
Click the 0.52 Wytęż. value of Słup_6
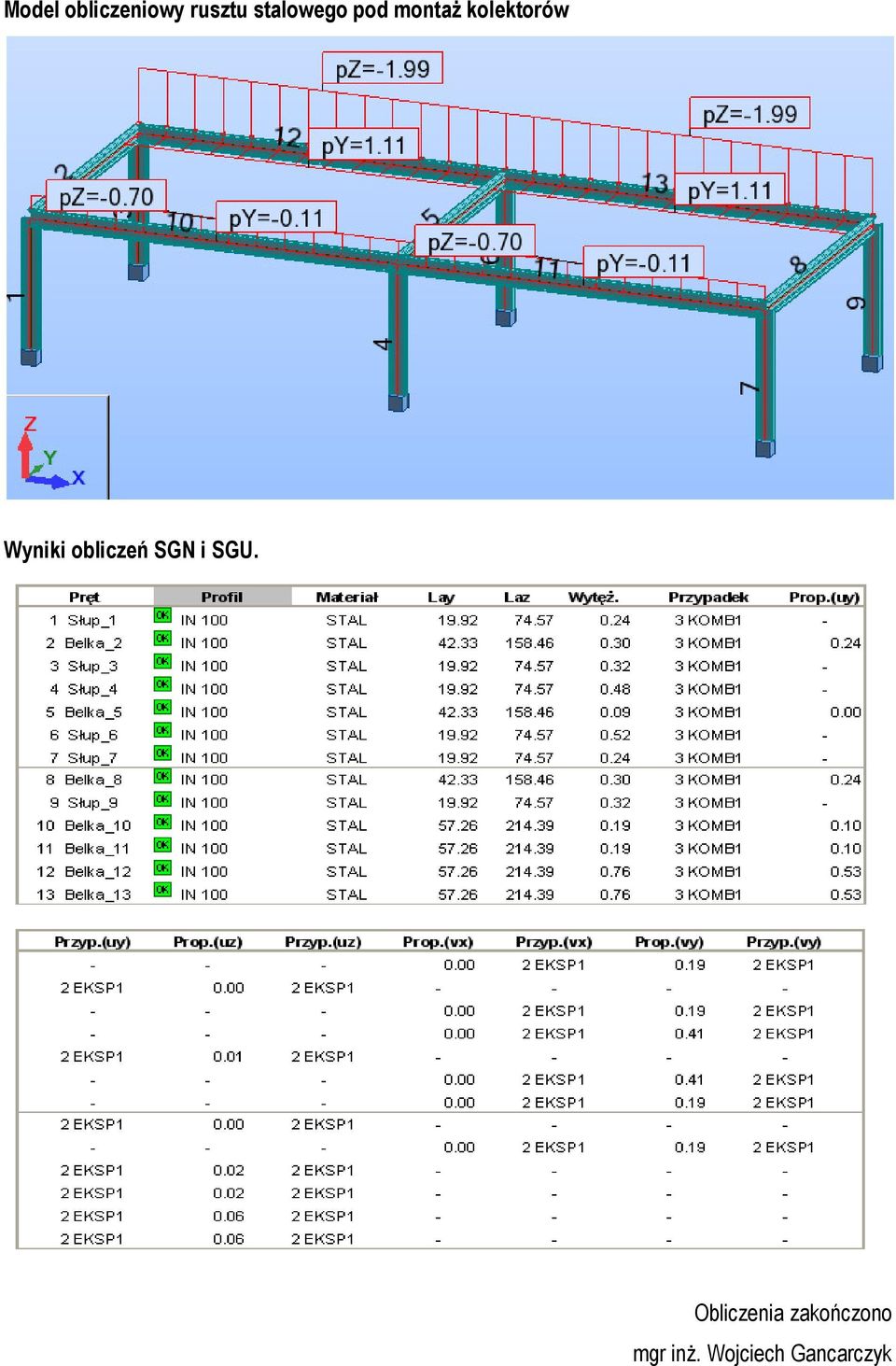point(615,735)
